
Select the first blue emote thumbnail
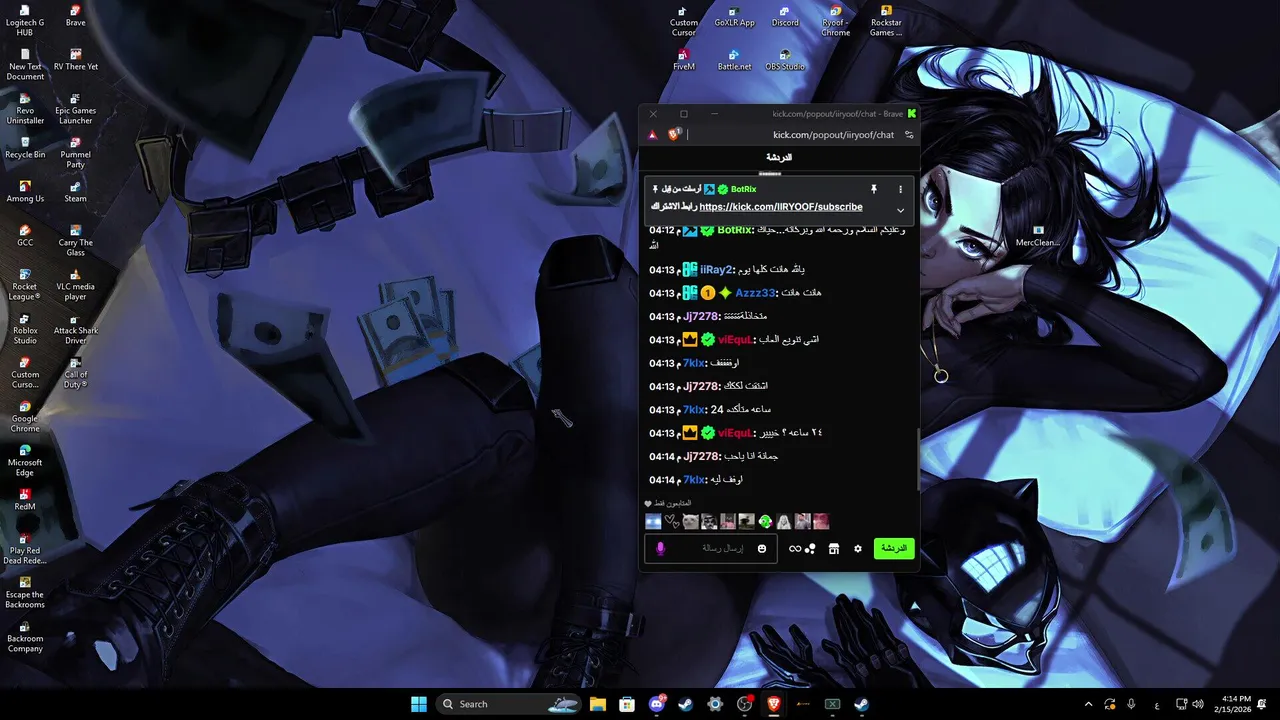[653, 521]
